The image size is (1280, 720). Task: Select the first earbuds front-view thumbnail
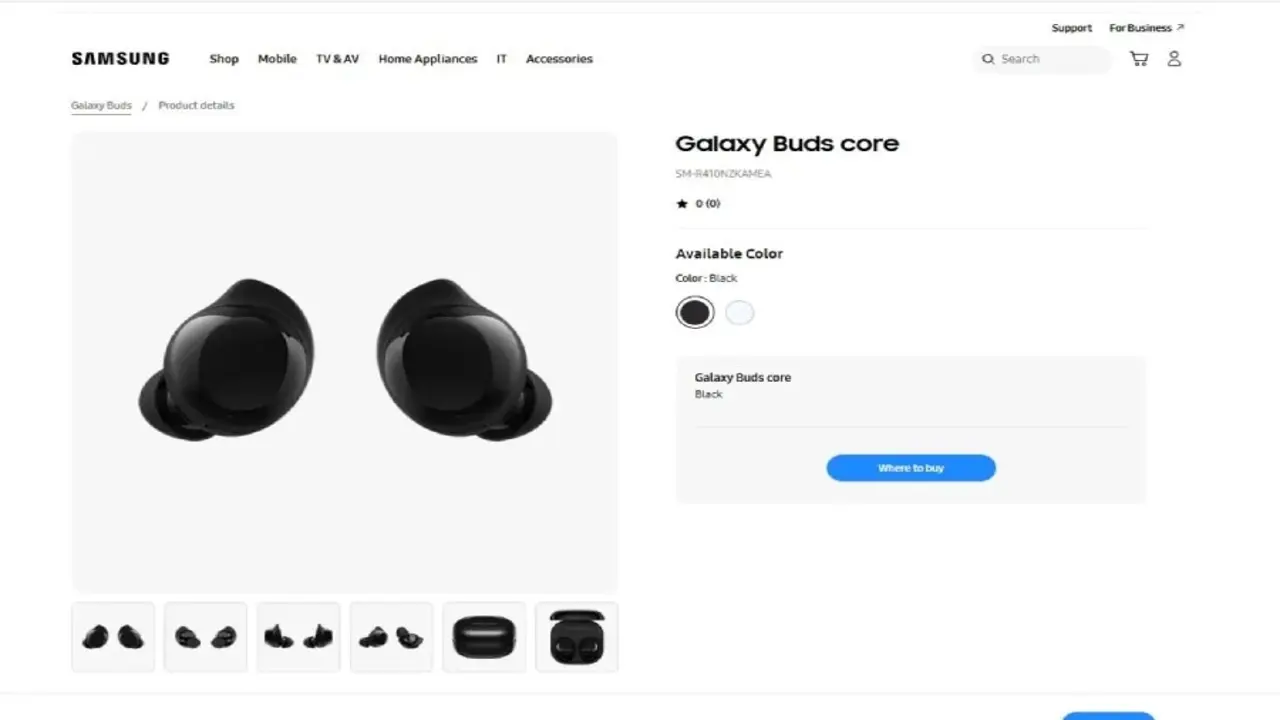[113, 637]
